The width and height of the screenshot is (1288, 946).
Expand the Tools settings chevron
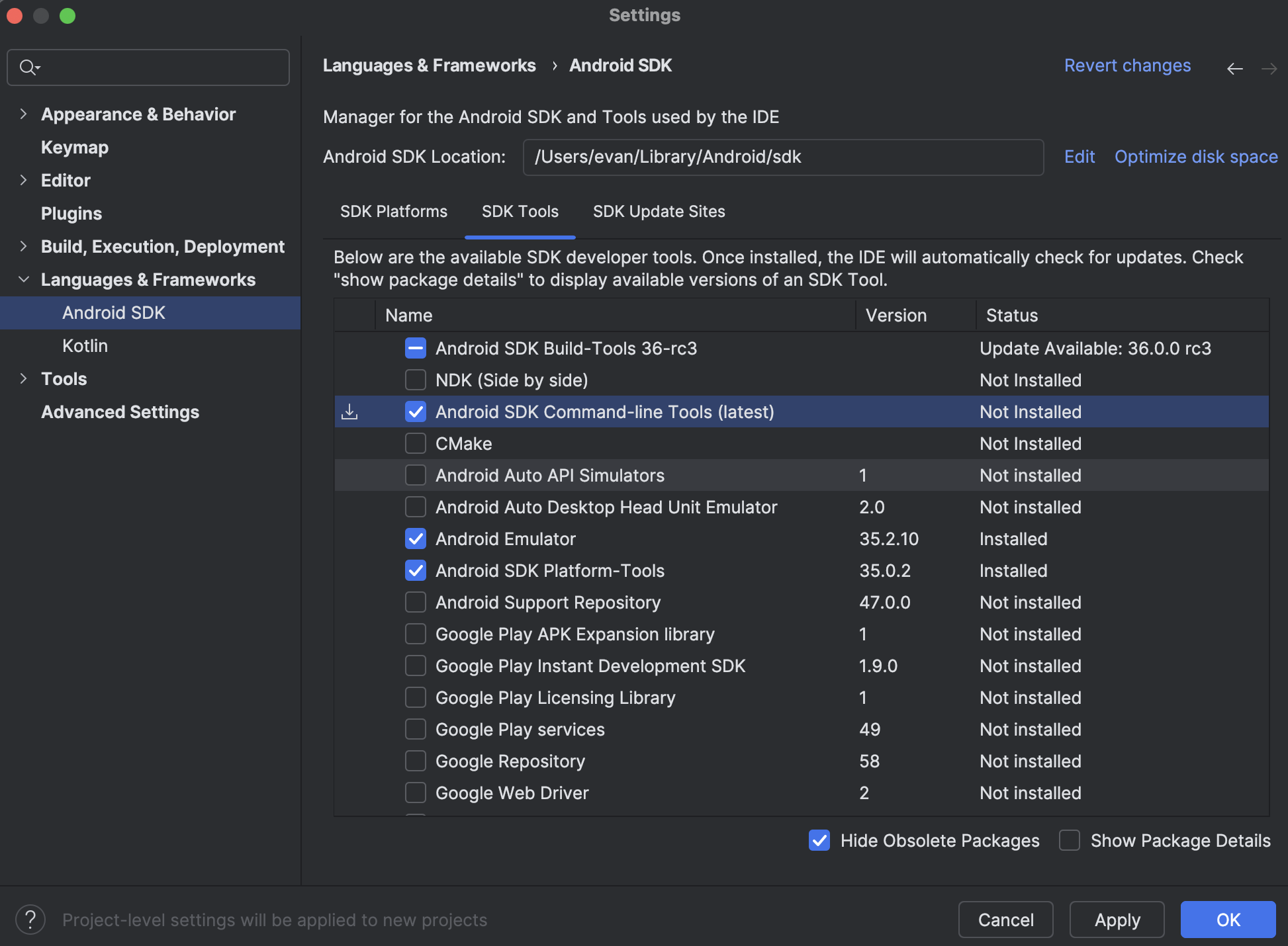click(x=24, y=378)
